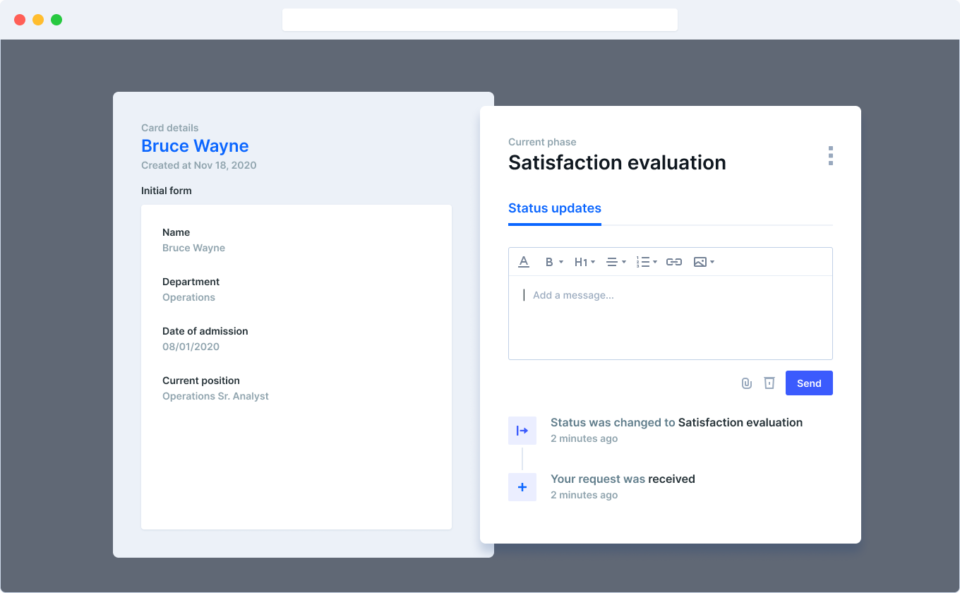Screen dimensions: 960x593
Task: Insert an image into the message
Action: (700, 261)
